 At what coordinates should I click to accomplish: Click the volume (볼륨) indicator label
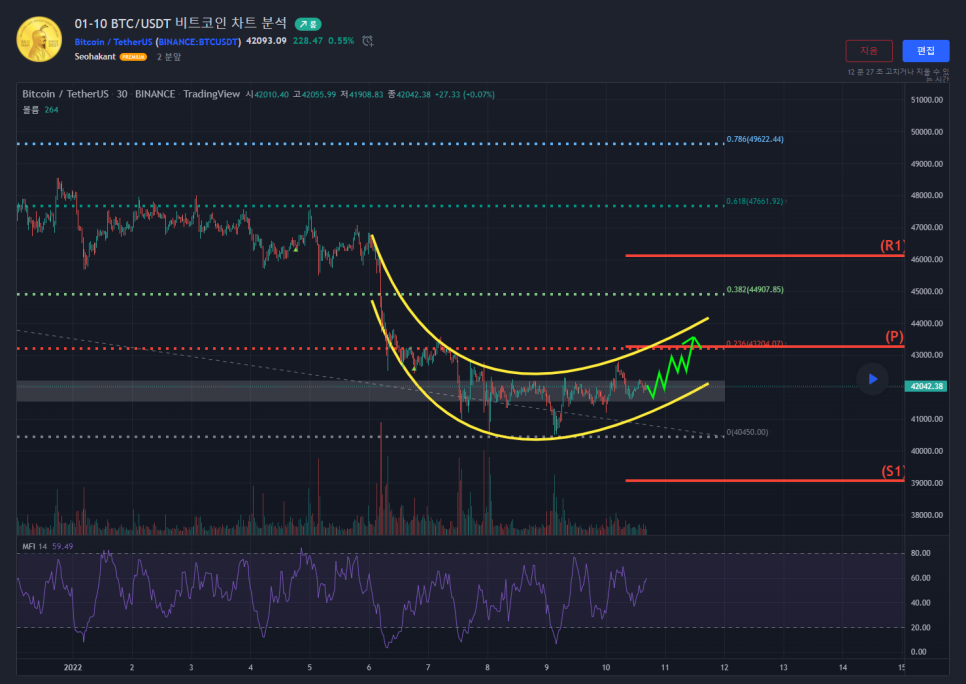coord(30,109)
